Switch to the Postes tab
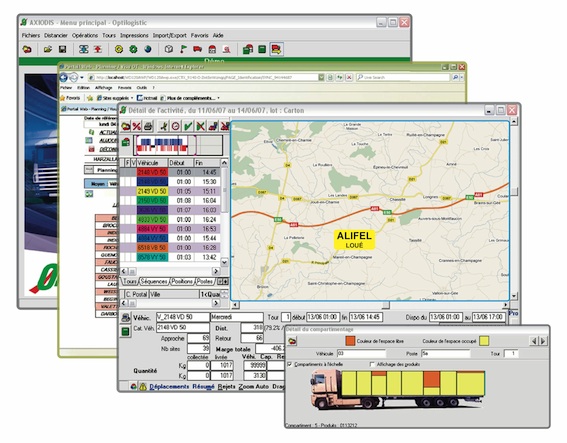Image resolution: width=567 pixels, height=443 pixels. [205, 281]
